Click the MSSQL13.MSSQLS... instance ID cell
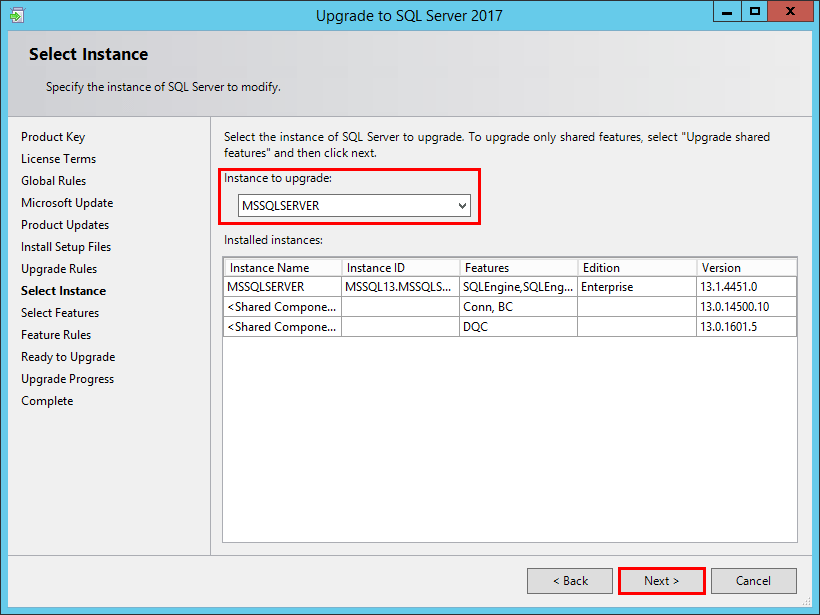Image resolution: width=820 pixels, height=615 pixels. click(401, 287)
